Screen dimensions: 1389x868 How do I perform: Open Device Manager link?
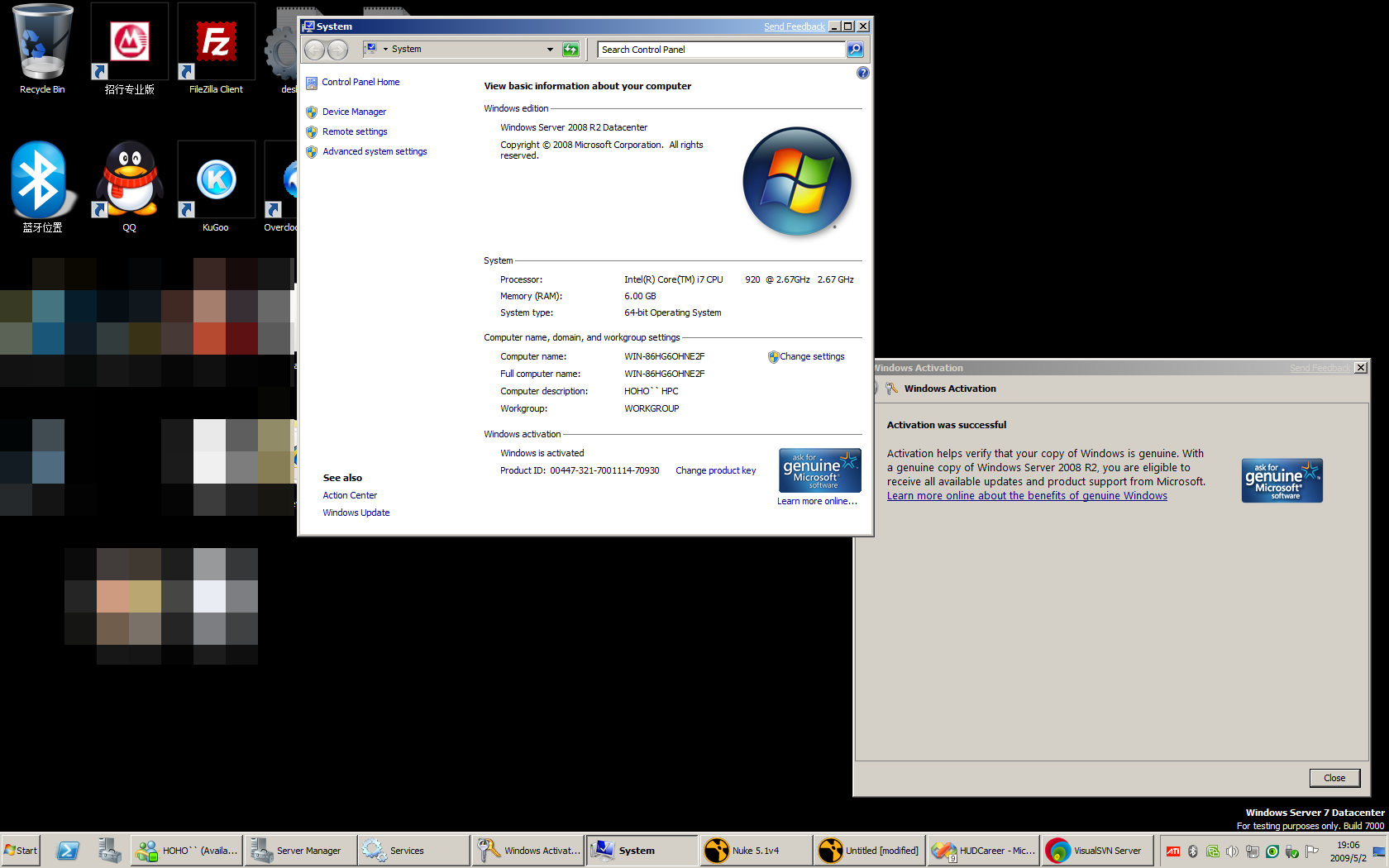pyautogui.click(x=354, y=112)
